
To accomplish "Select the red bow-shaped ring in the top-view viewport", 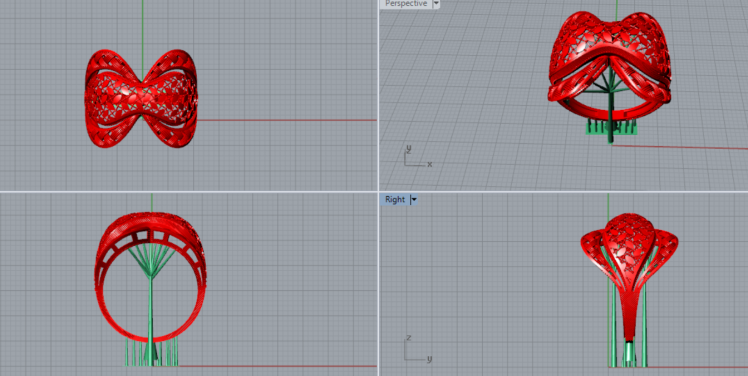I will [x=141, y=98].
